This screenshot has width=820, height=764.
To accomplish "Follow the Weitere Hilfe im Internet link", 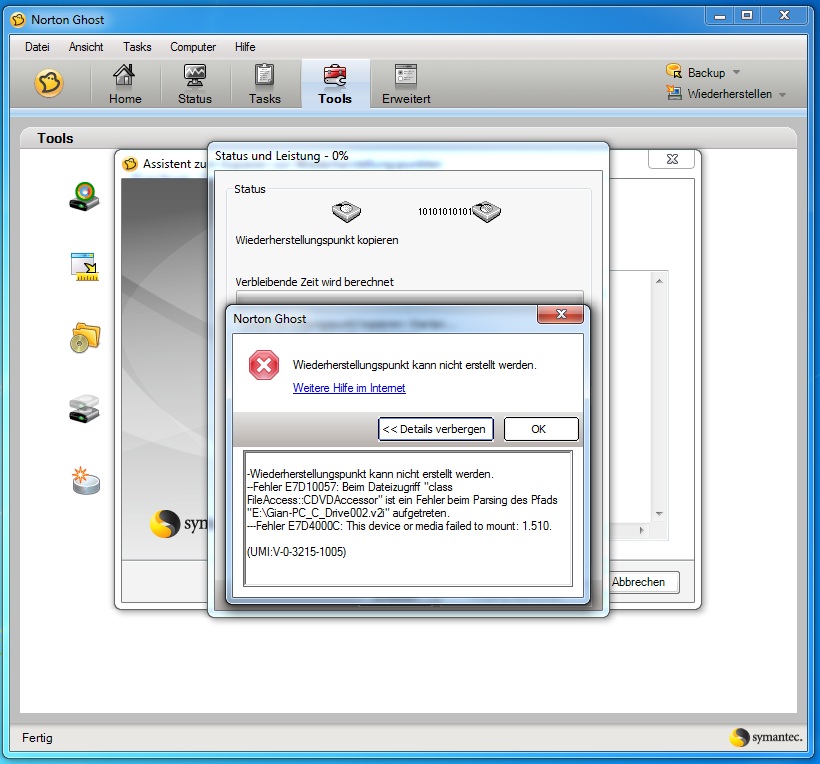I will (x=349, y=388).
